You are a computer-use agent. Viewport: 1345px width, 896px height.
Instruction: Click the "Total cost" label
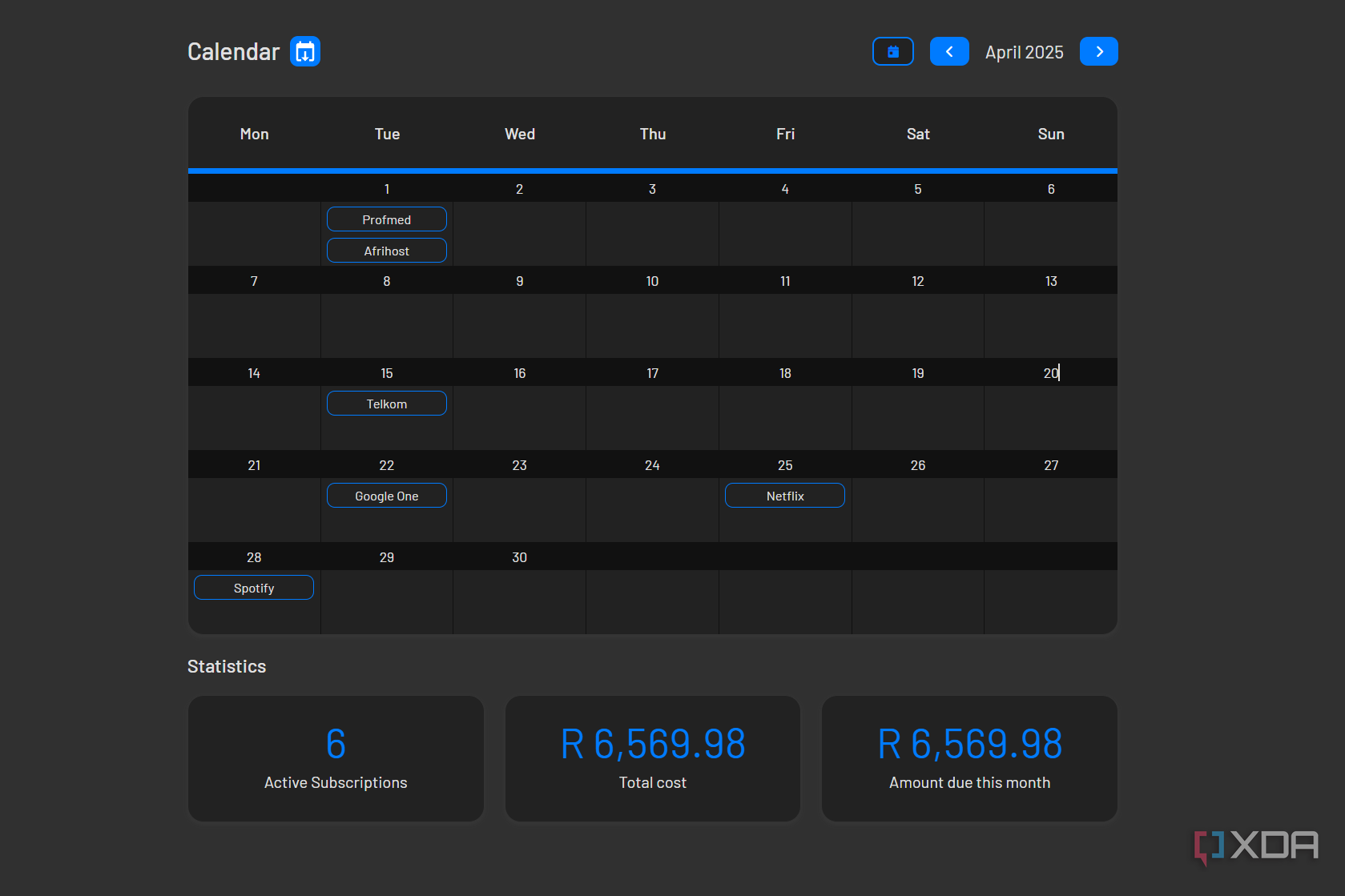pyautogui.click(x=653, y=782)
